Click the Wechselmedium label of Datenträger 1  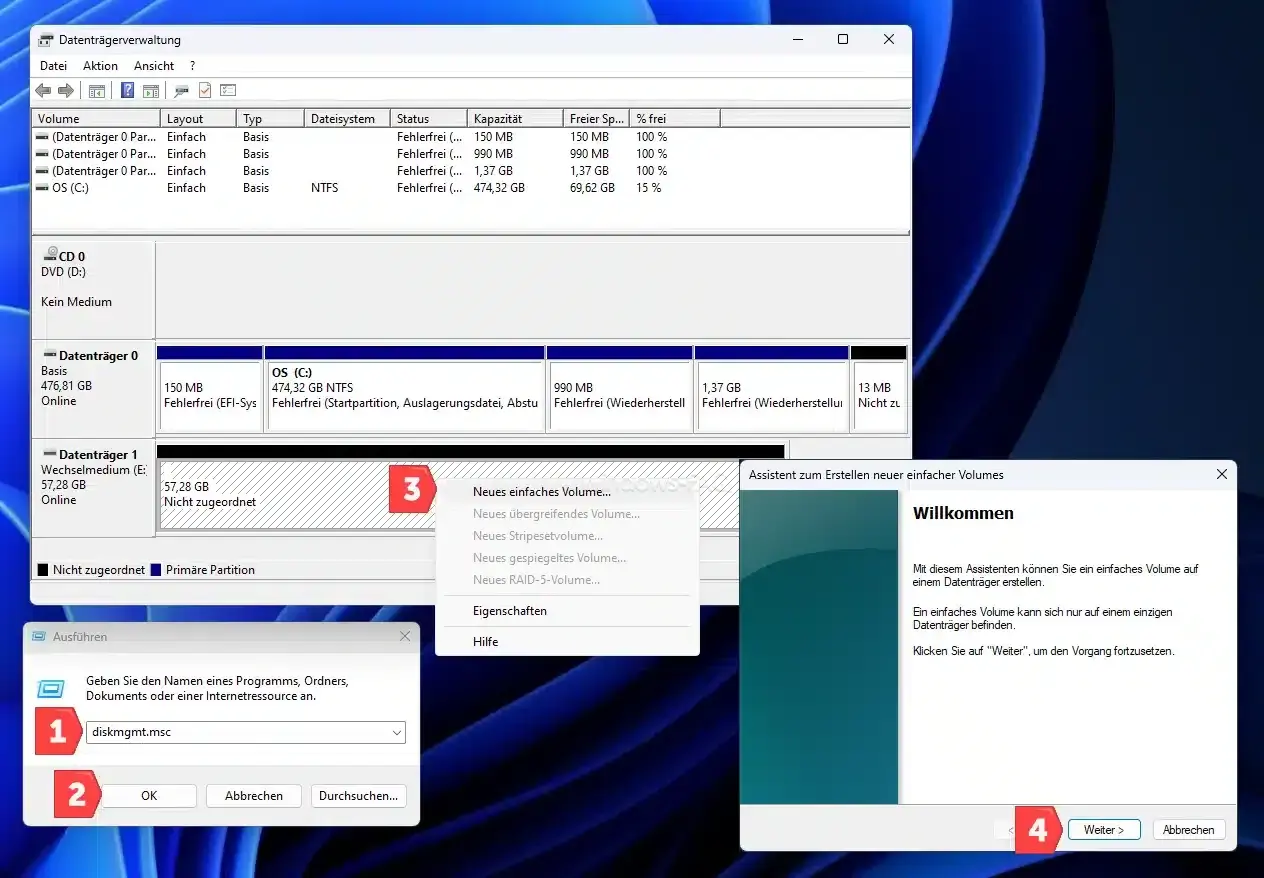(93, 470)
